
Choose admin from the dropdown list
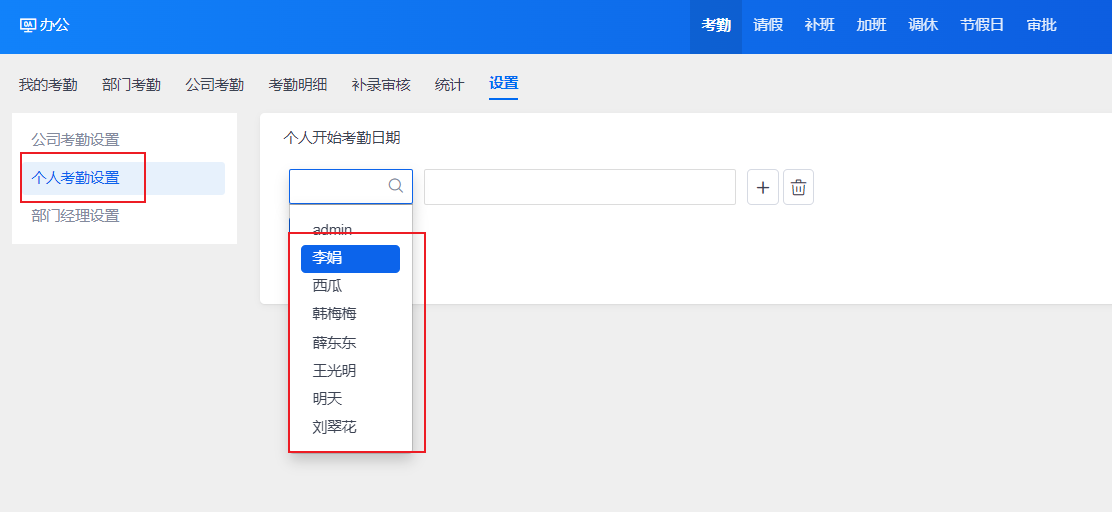point(333,230)
